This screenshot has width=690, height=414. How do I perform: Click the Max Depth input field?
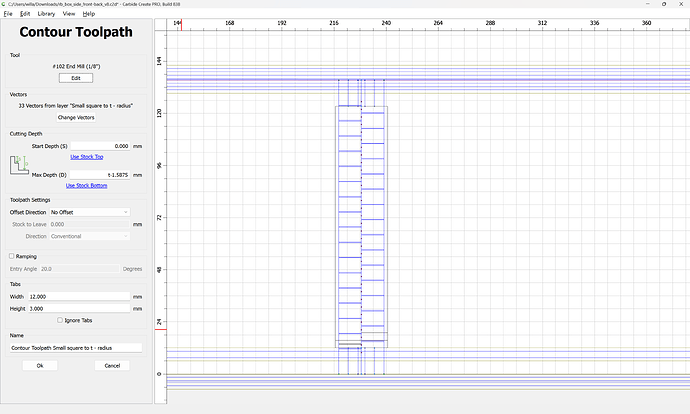click(x=99, y=175)
